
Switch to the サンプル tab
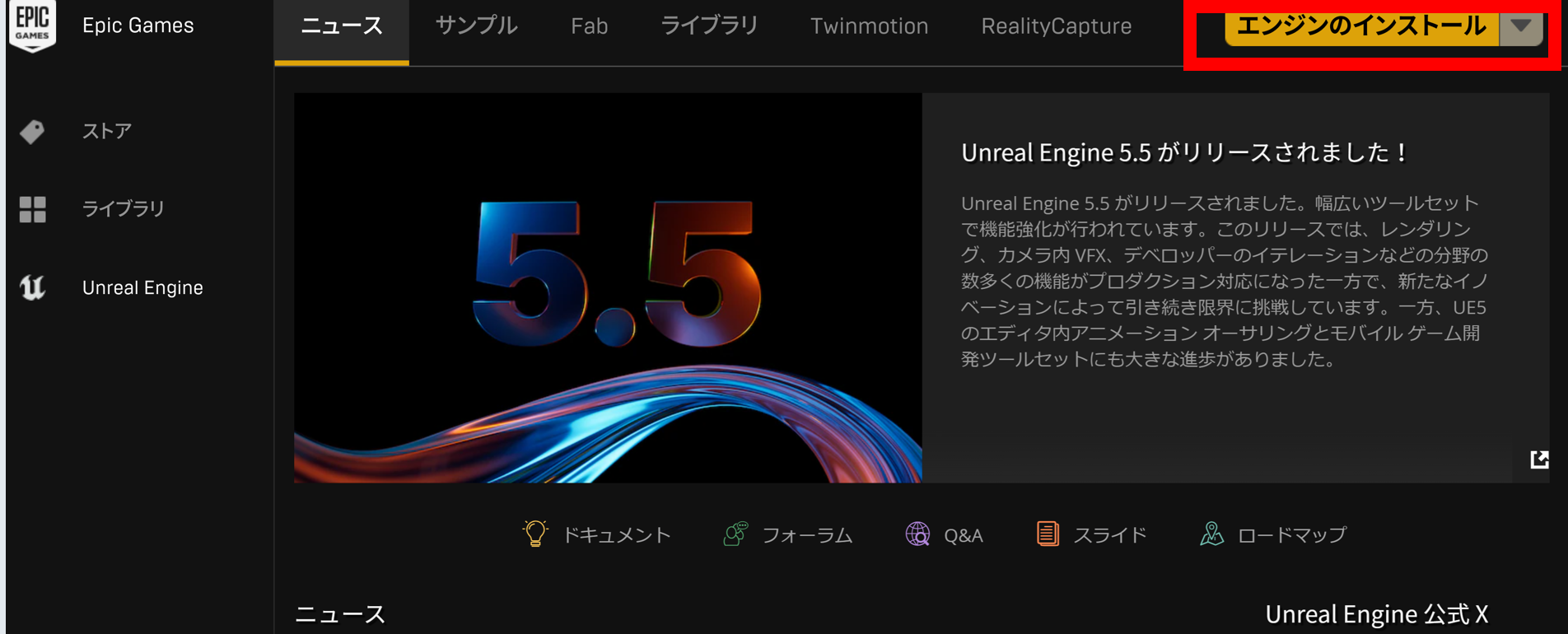pyautogui.click(x=476, y=26)
